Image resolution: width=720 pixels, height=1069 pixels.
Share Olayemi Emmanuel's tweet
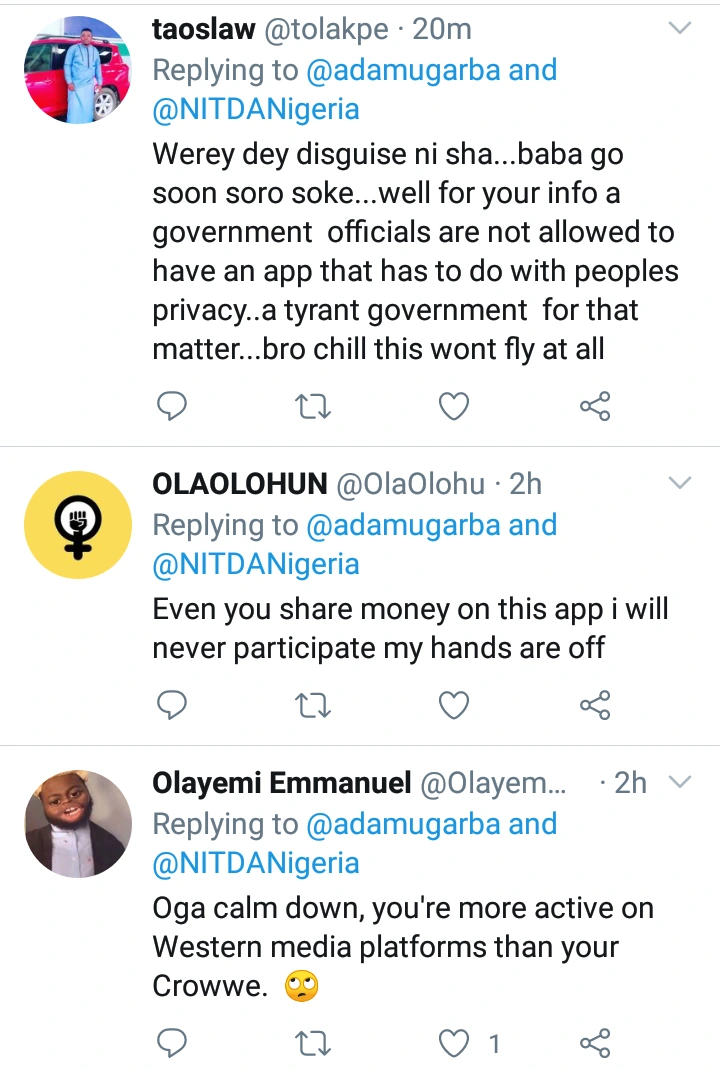(595, 1044)
